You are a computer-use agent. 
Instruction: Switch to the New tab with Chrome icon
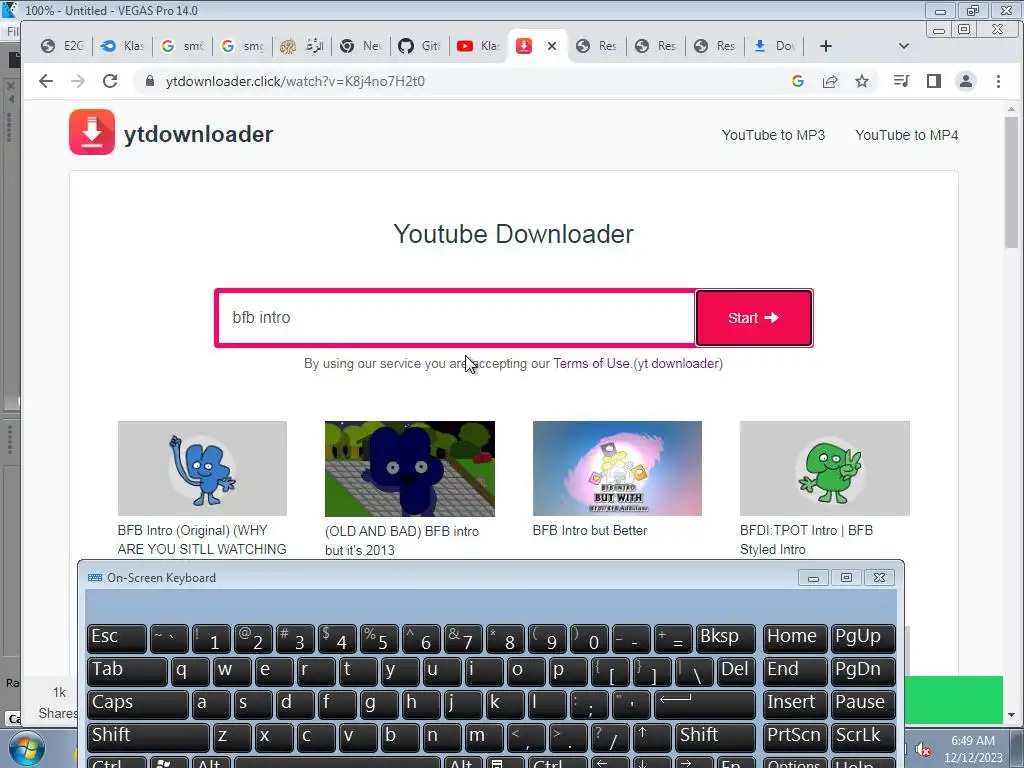coord(360,46)
